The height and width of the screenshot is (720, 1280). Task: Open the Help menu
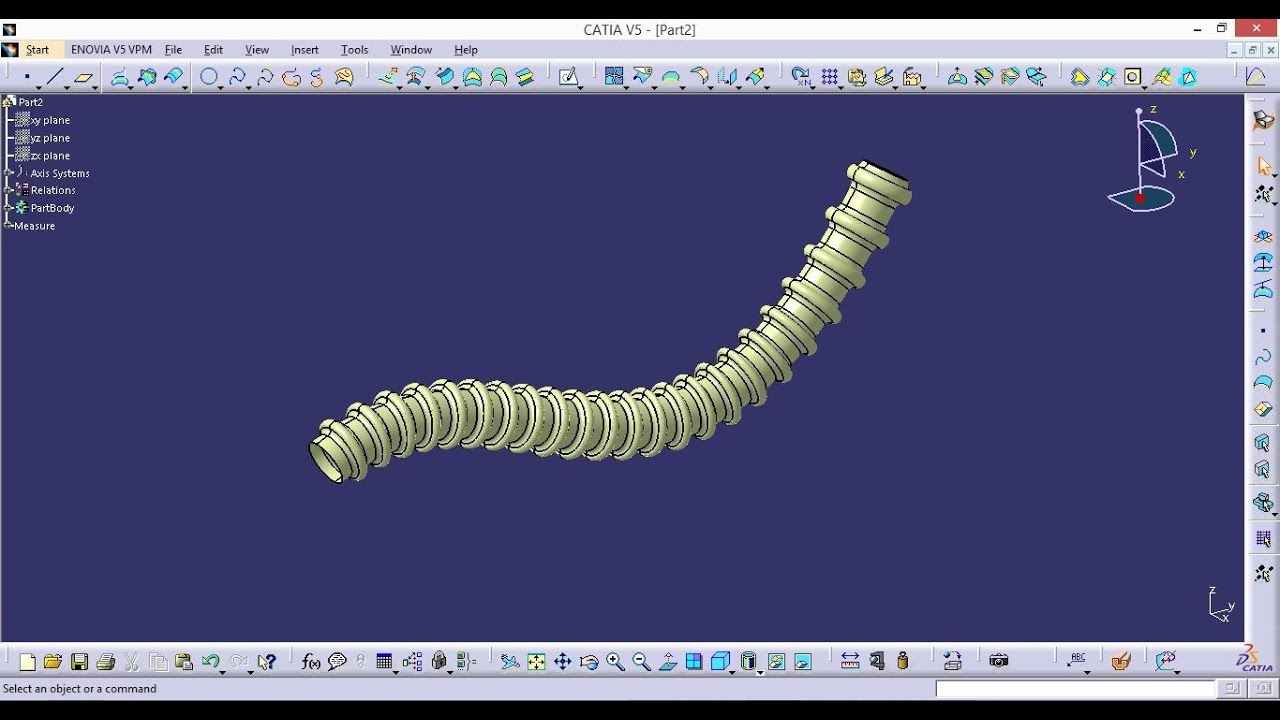pyautogui.click(x=466, y=50)
